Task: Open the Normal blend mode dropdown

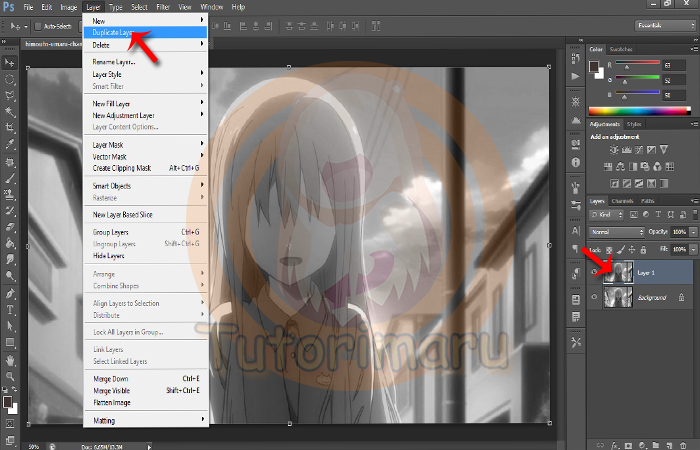Action: [x=617, y=232]
